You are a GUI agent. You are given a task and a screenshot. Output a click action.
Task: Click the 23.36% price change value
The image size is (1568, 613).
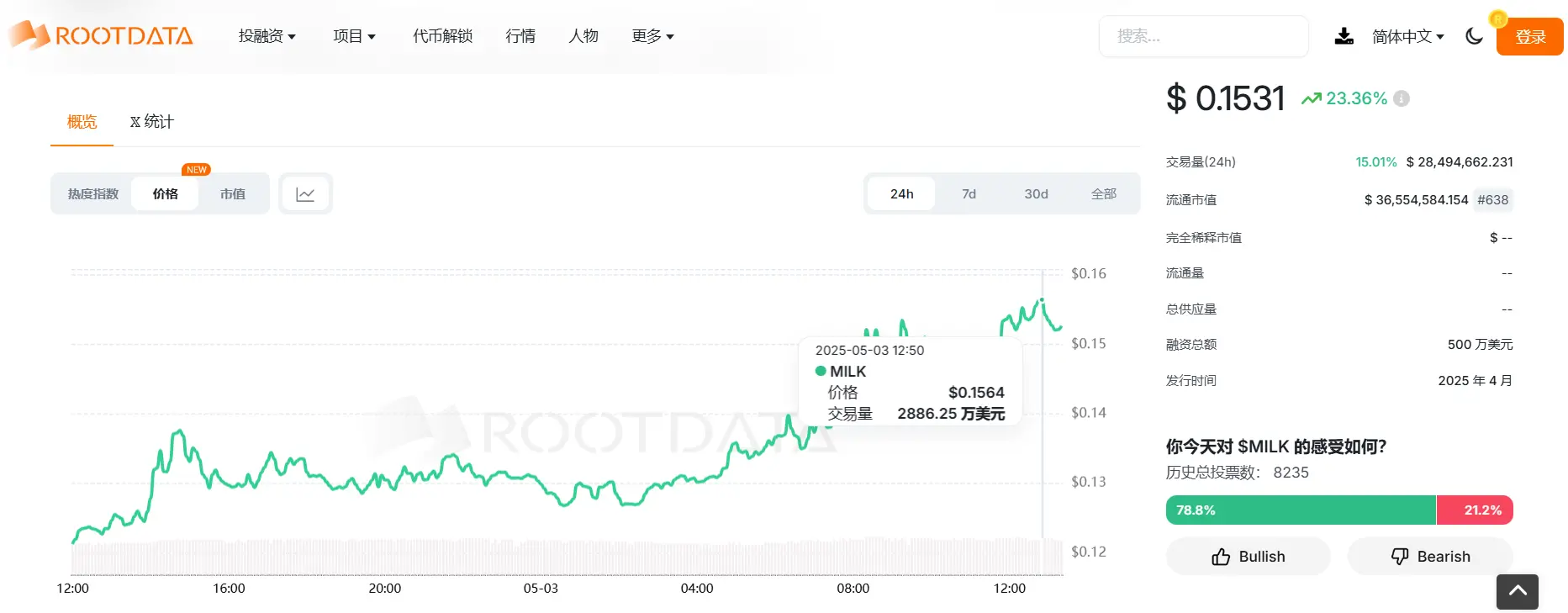tap(1356, 98)
